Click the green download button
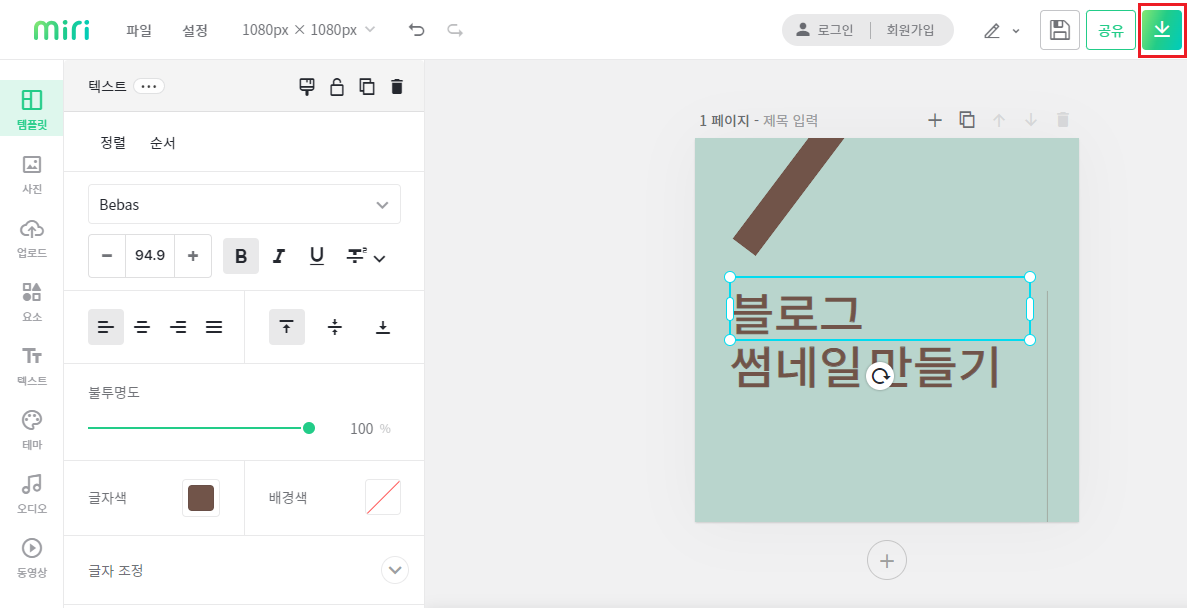The height and width of the screenshot is (608, 1187). (1162, 30)
